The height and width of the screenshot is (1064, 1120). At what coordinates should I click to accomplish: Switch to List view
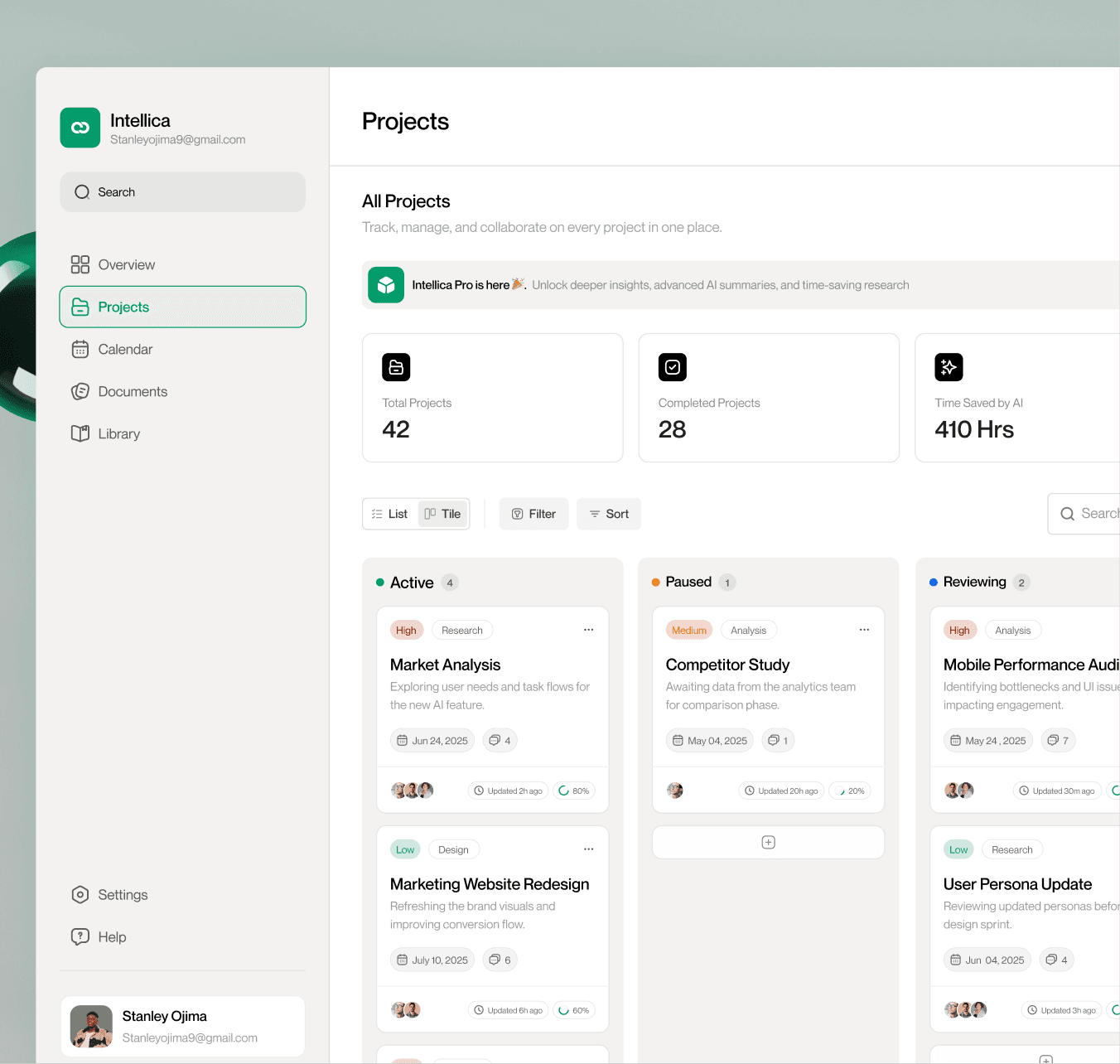[x=390, y=514]
